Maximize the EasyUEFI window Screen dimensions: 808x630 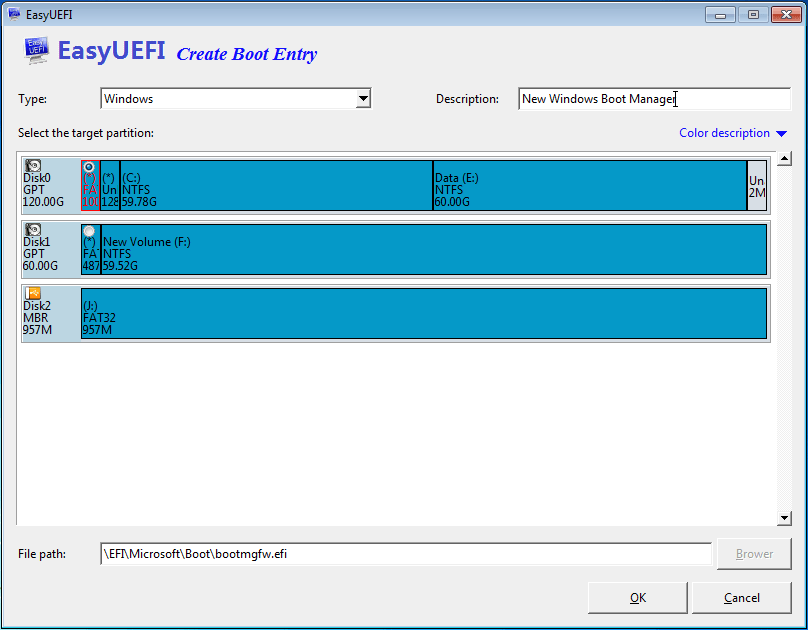tap(753, 15)
